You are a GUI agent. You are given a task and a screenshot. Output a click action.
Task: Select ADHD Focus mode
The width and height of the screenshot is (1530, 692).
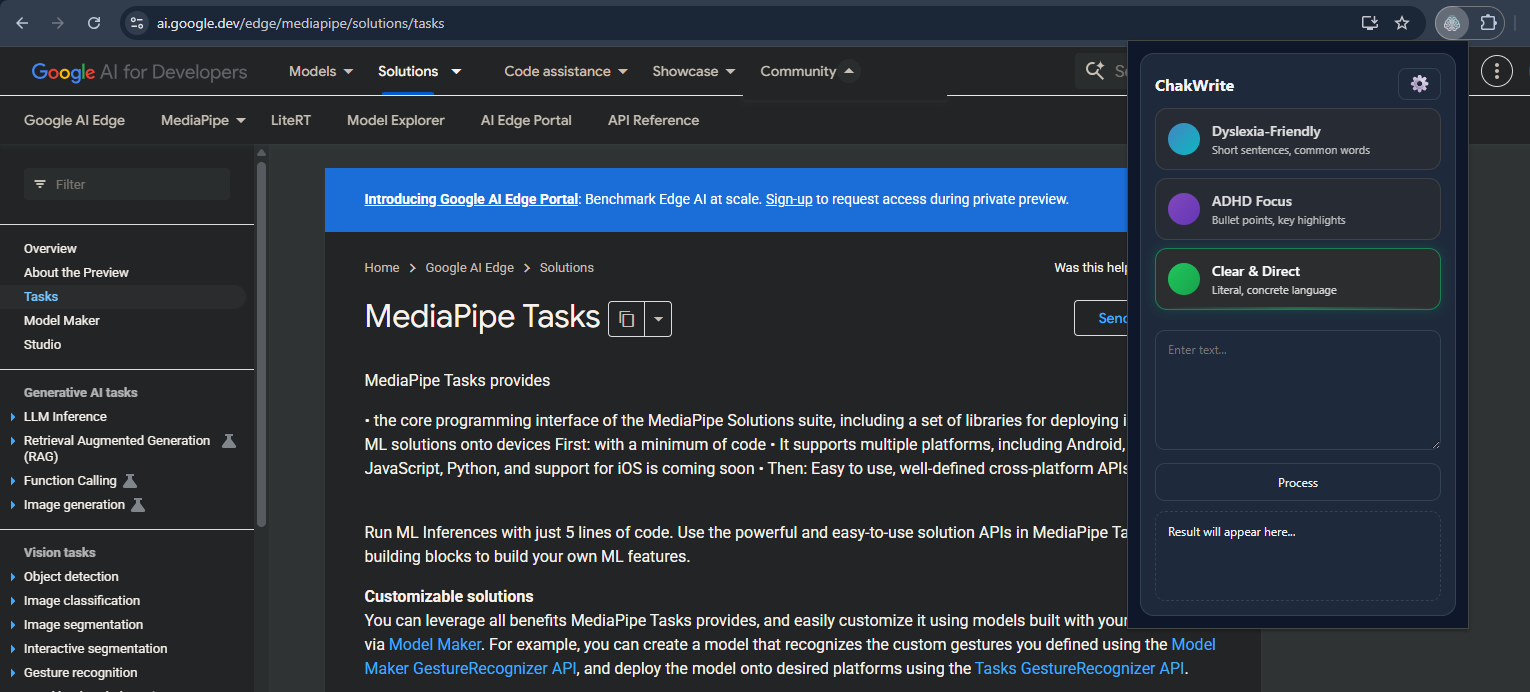[1297, 209]
